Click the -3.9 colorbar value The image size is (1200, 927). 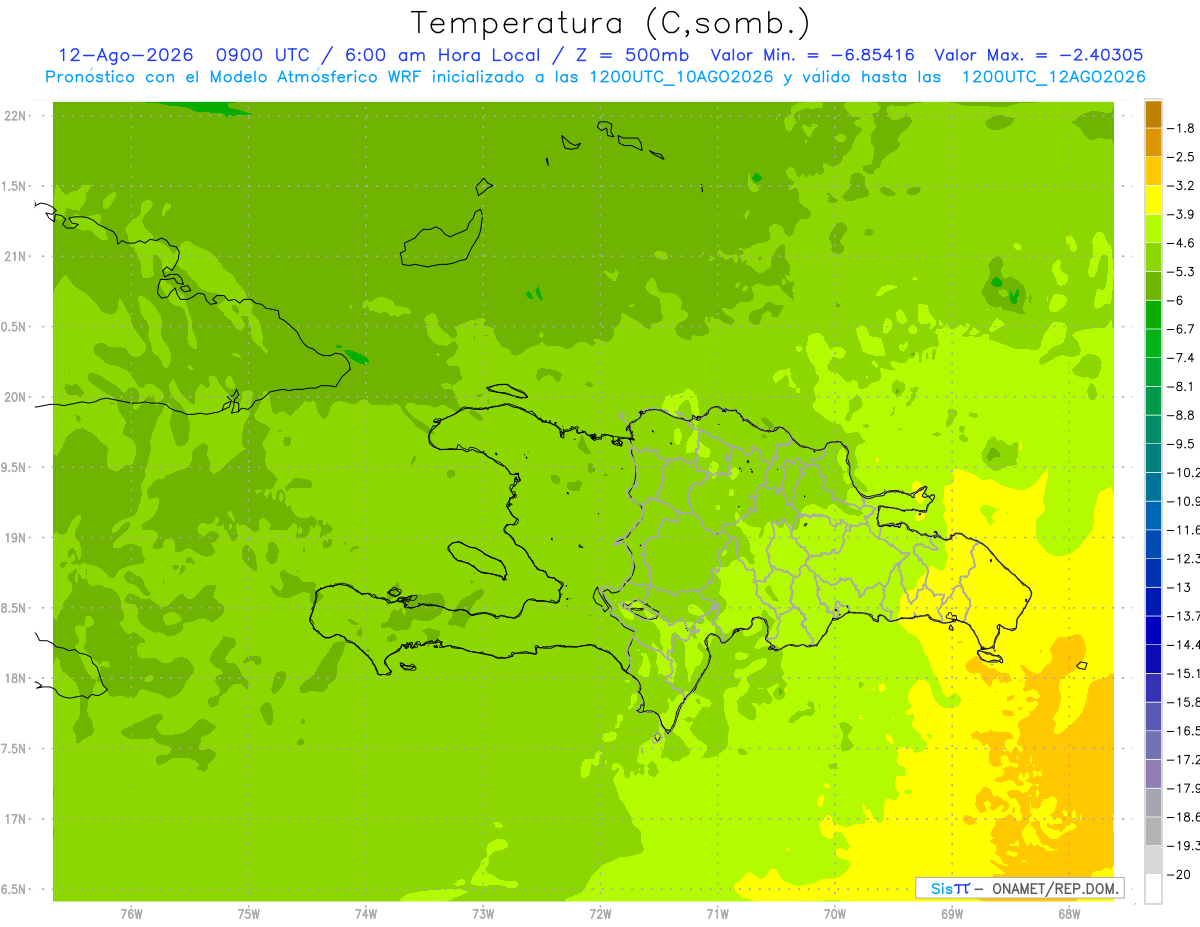click(x=1181, y=214)
